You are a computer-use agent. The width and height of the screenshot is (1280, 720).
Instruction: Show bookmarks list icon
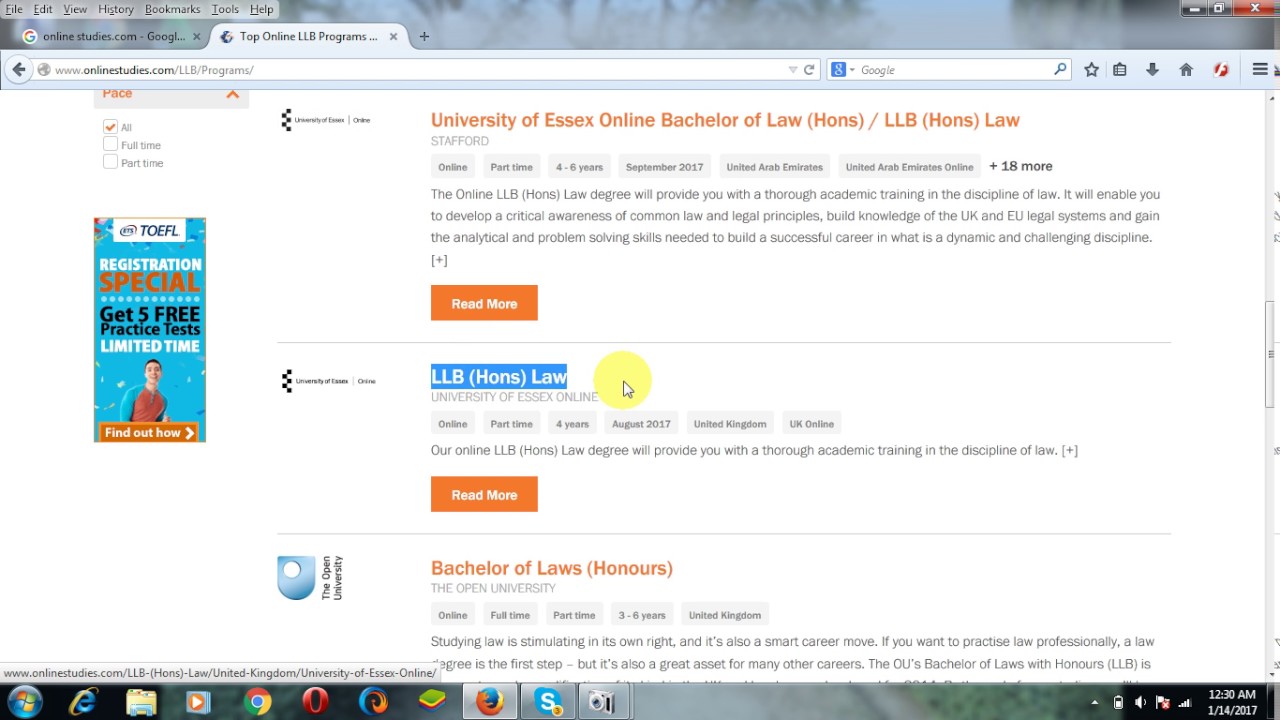click(x=1120, y=70)
